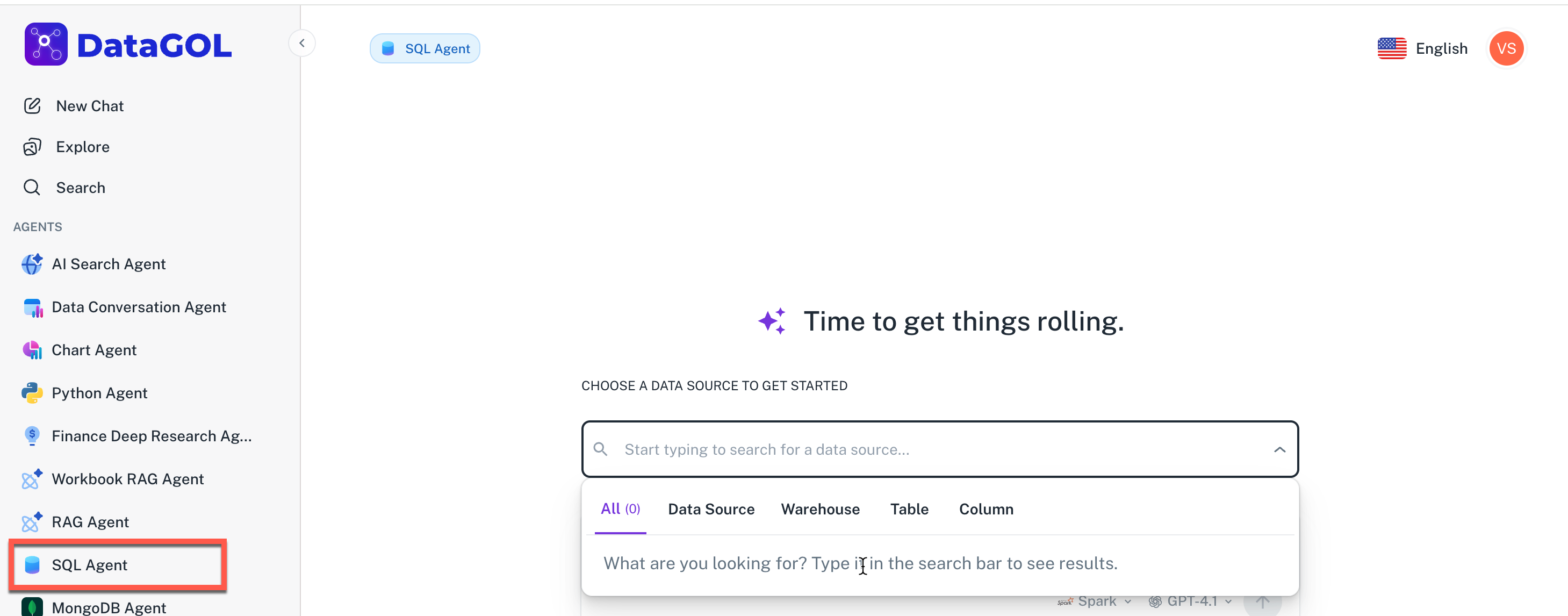Launch the Python Agent icon
The width and height of the screenshot is (1568, 616).
click(x=32, y=393)
